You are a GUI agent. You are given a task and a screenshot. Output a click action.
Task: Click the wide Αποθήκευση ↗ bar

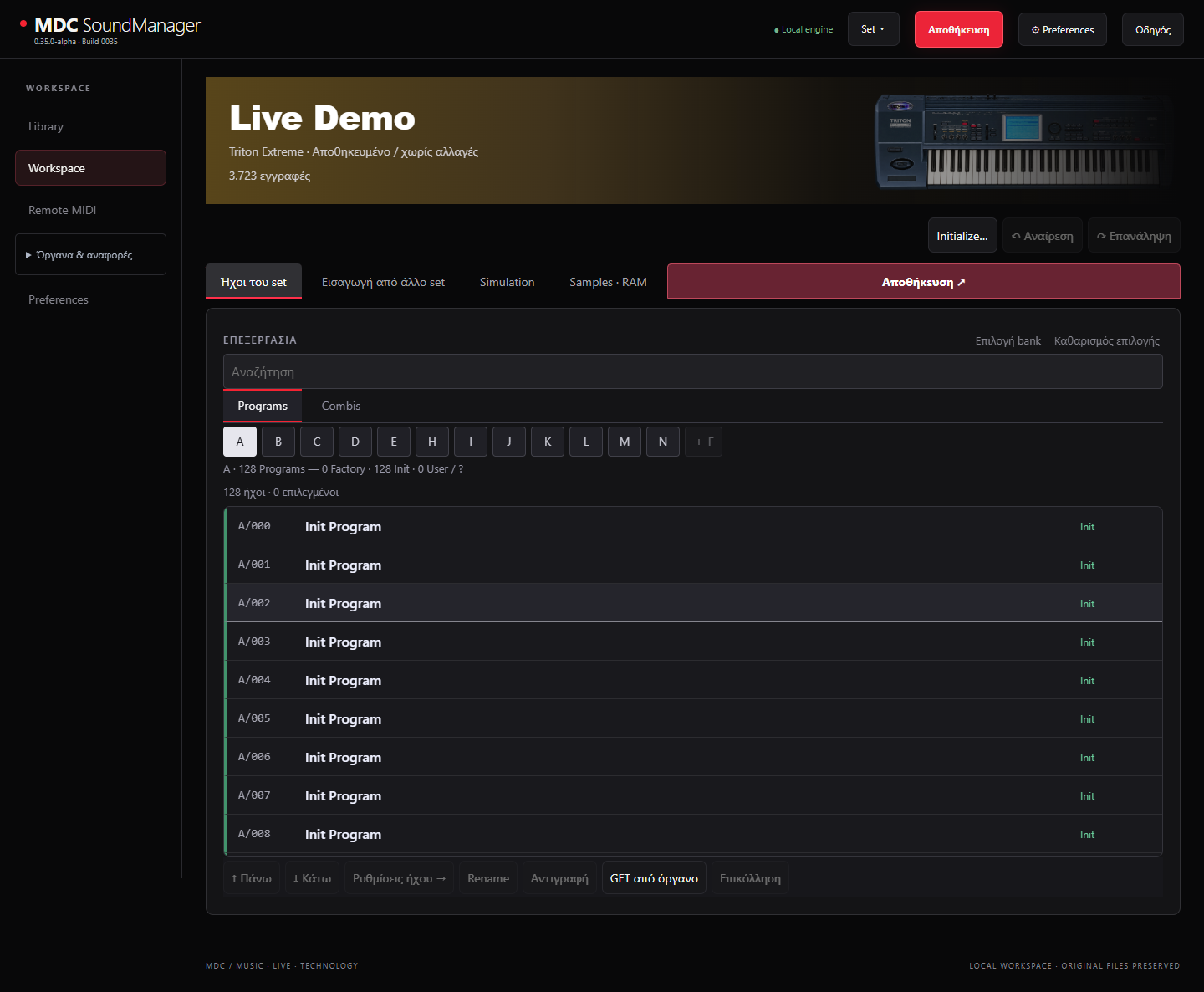click(x=923, y=282)
